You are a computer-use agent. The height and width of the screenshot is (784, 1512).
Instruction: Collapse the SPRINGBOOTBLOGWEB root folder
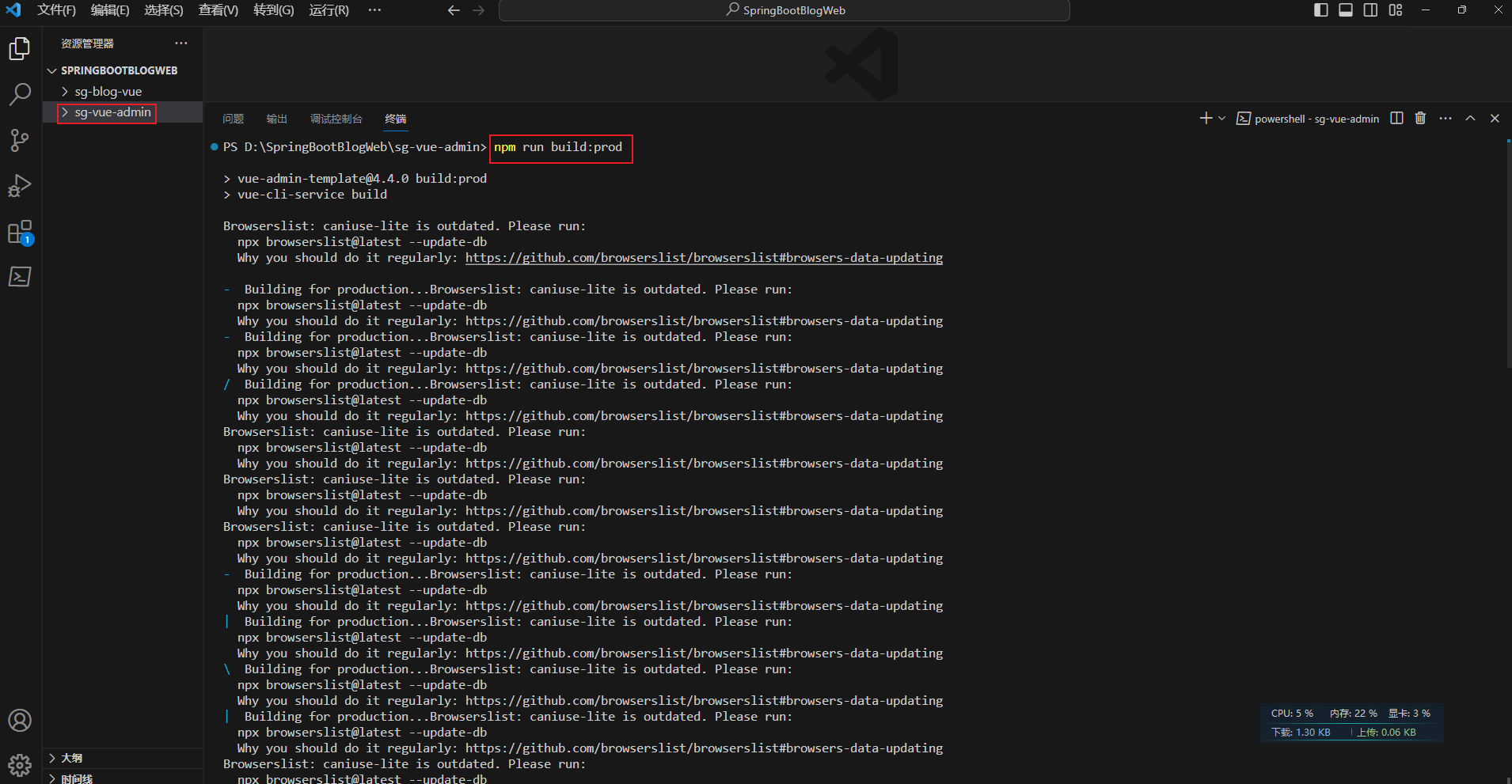click(x=123, y=70)
